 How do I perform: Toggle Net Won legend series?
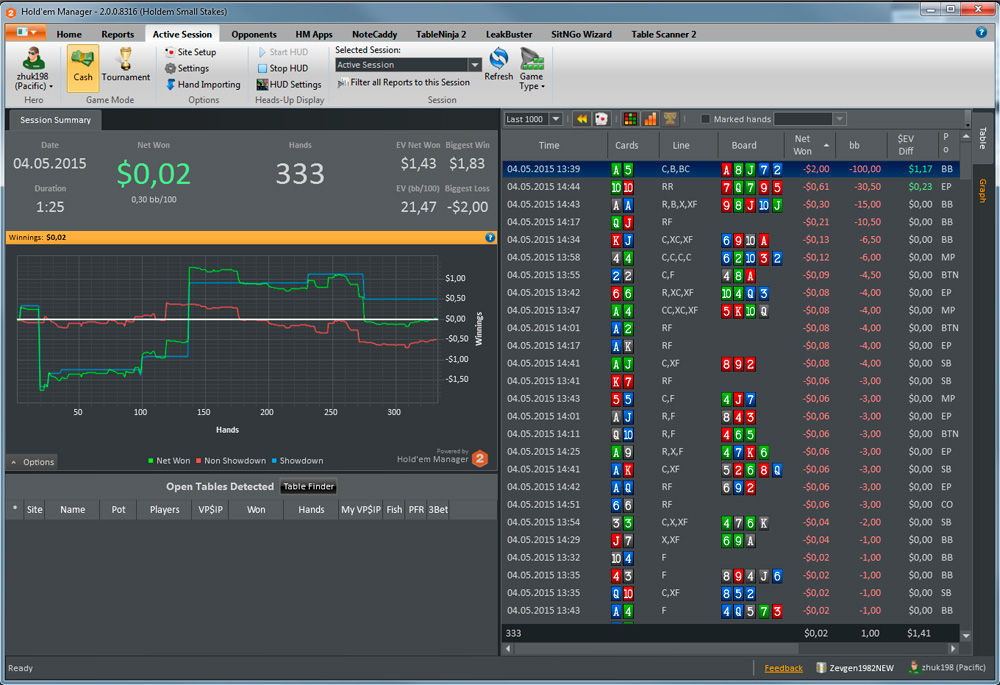coord(169,460)
